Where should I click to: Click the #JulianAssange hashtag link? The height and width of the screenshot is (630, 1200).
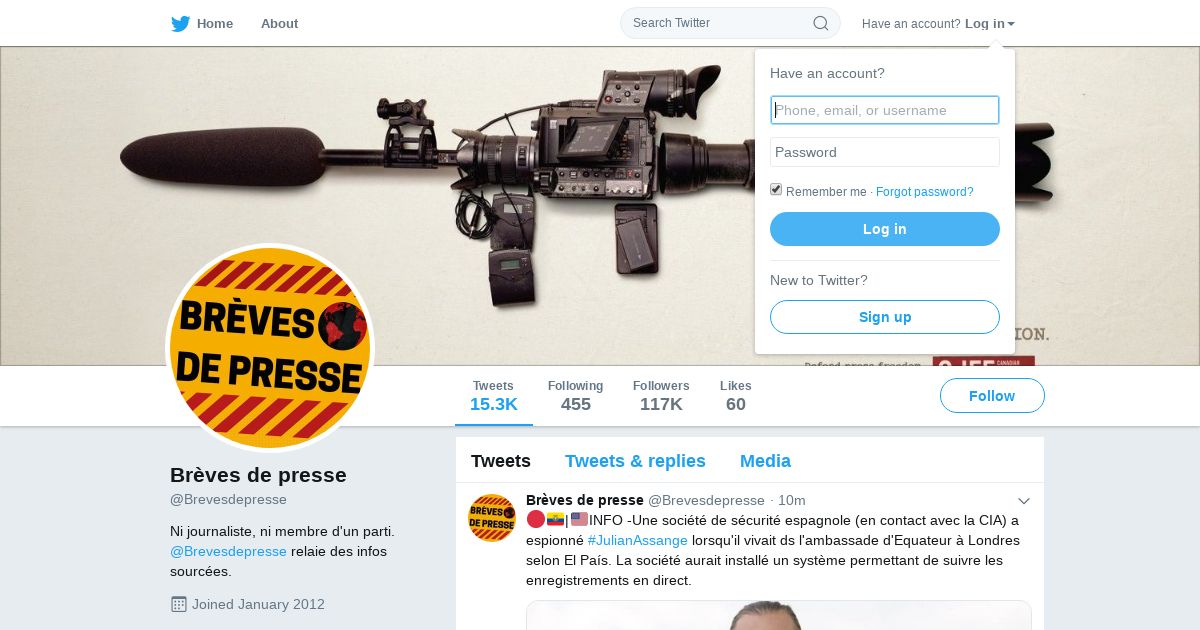(637, 540)
